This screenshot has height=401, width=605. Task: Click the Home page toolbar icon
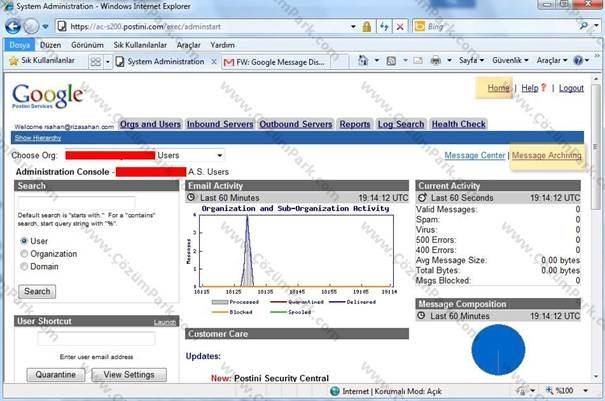point(363,61)
